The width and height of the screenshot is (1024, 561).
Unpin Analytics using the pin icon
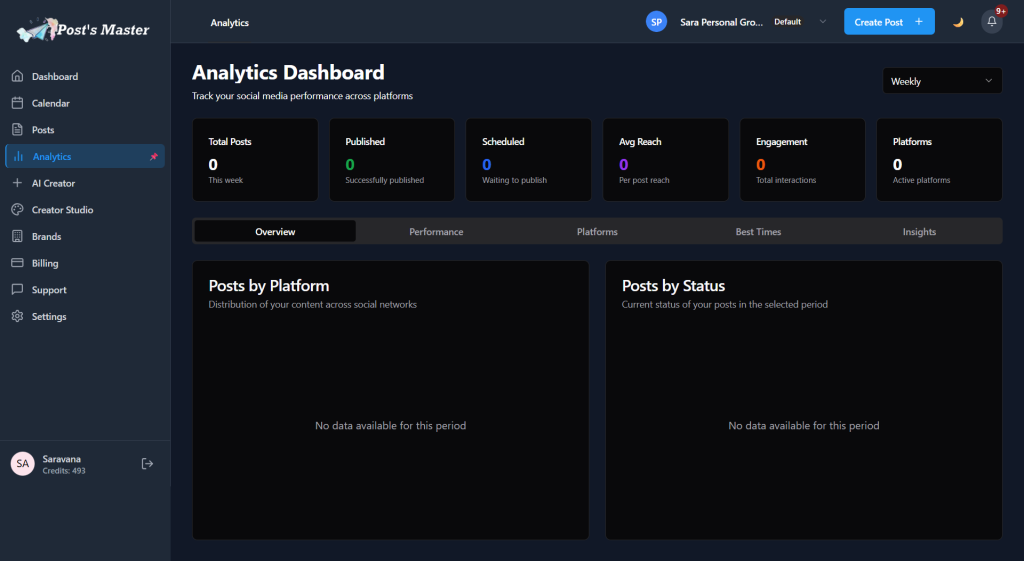(x=153, y=157)
